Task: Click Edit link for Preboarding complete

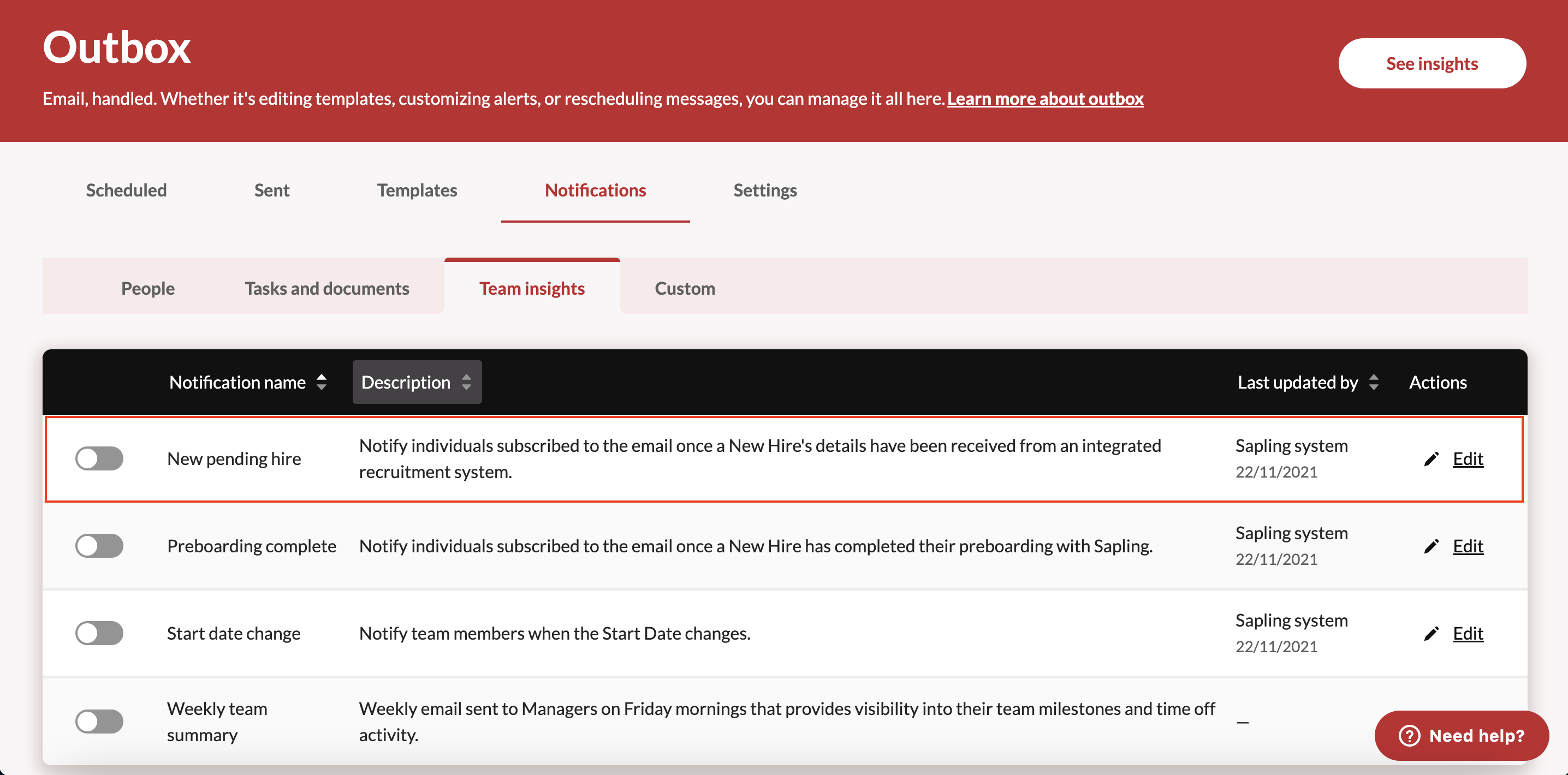Action: [1468, 546]
